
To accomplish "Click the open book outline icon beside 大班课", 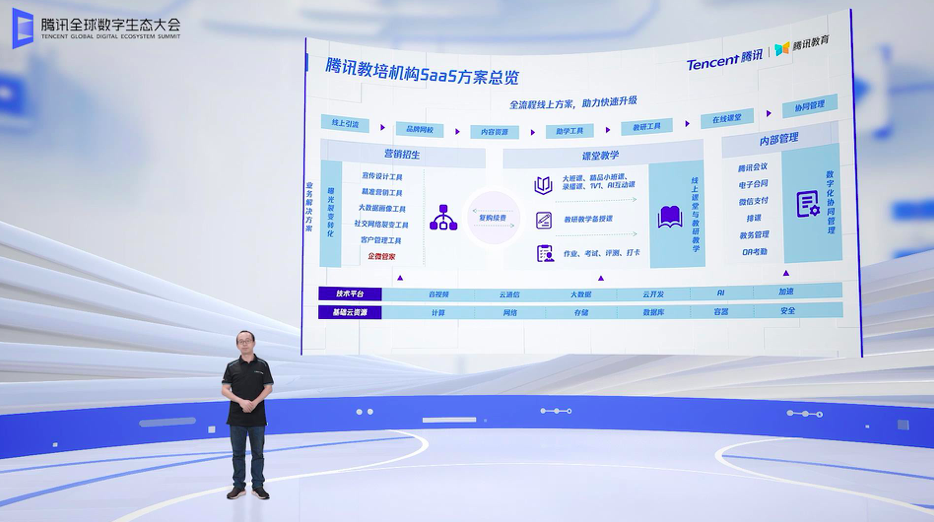I will 544,185.
